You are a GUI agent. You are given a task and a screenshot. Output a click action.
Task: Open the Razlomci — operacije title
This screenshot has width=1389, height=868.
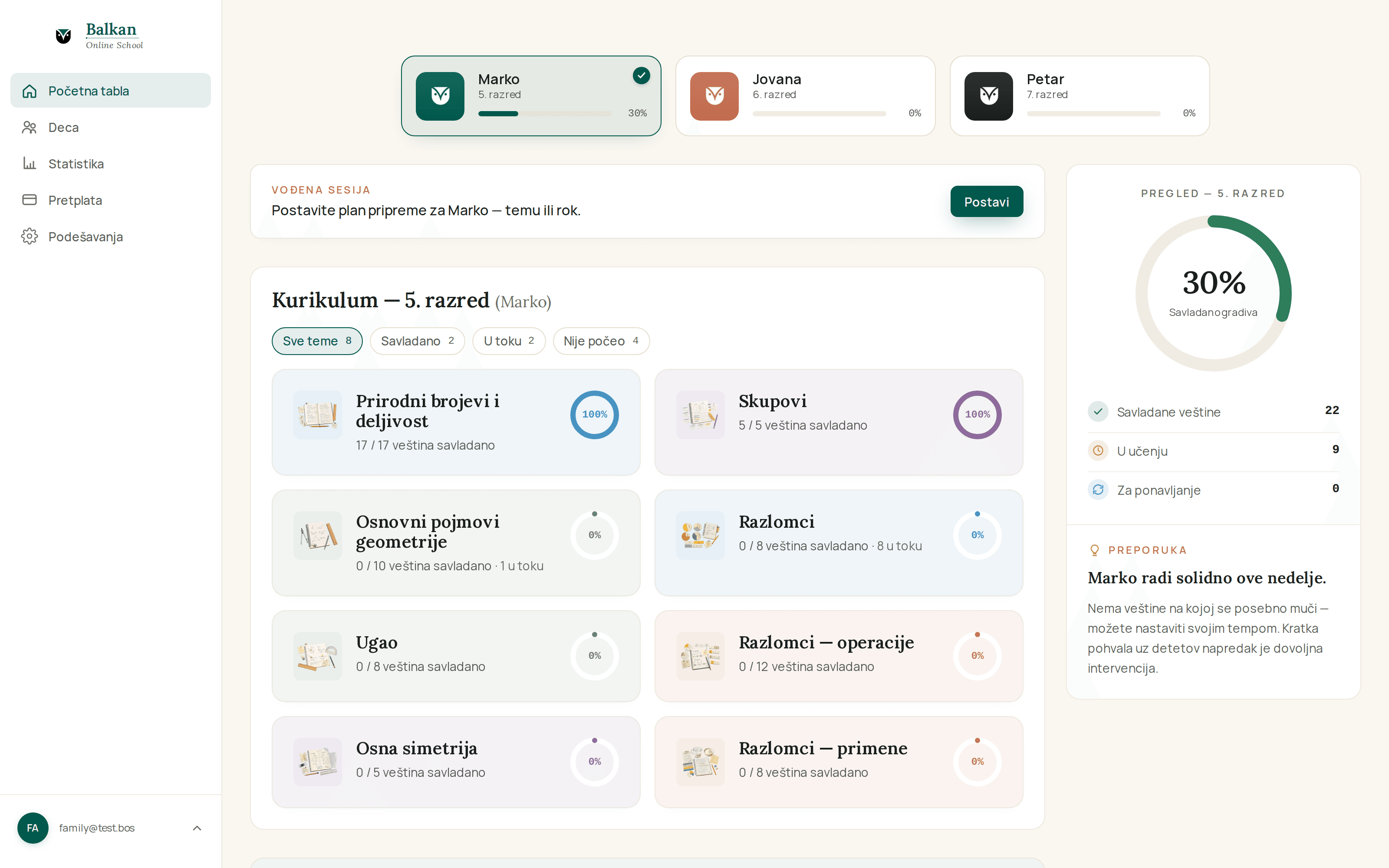pos(826,642)
